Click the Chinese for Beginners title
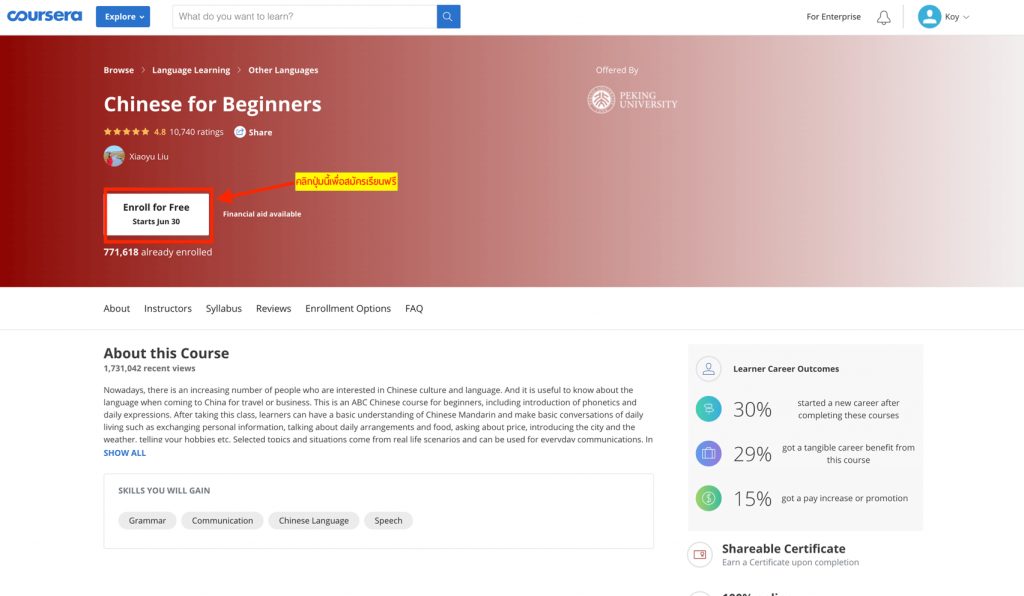The width and height of the screenshot is (1024, 596). pyautogui.click(x=212, y=104)
